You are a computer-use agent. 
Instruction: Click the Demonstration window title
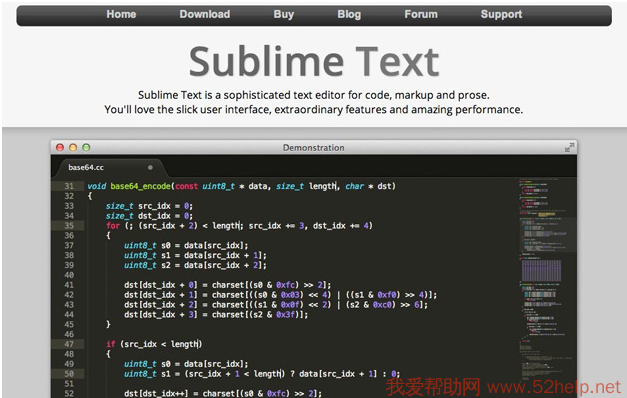click(x=314, y=148)
